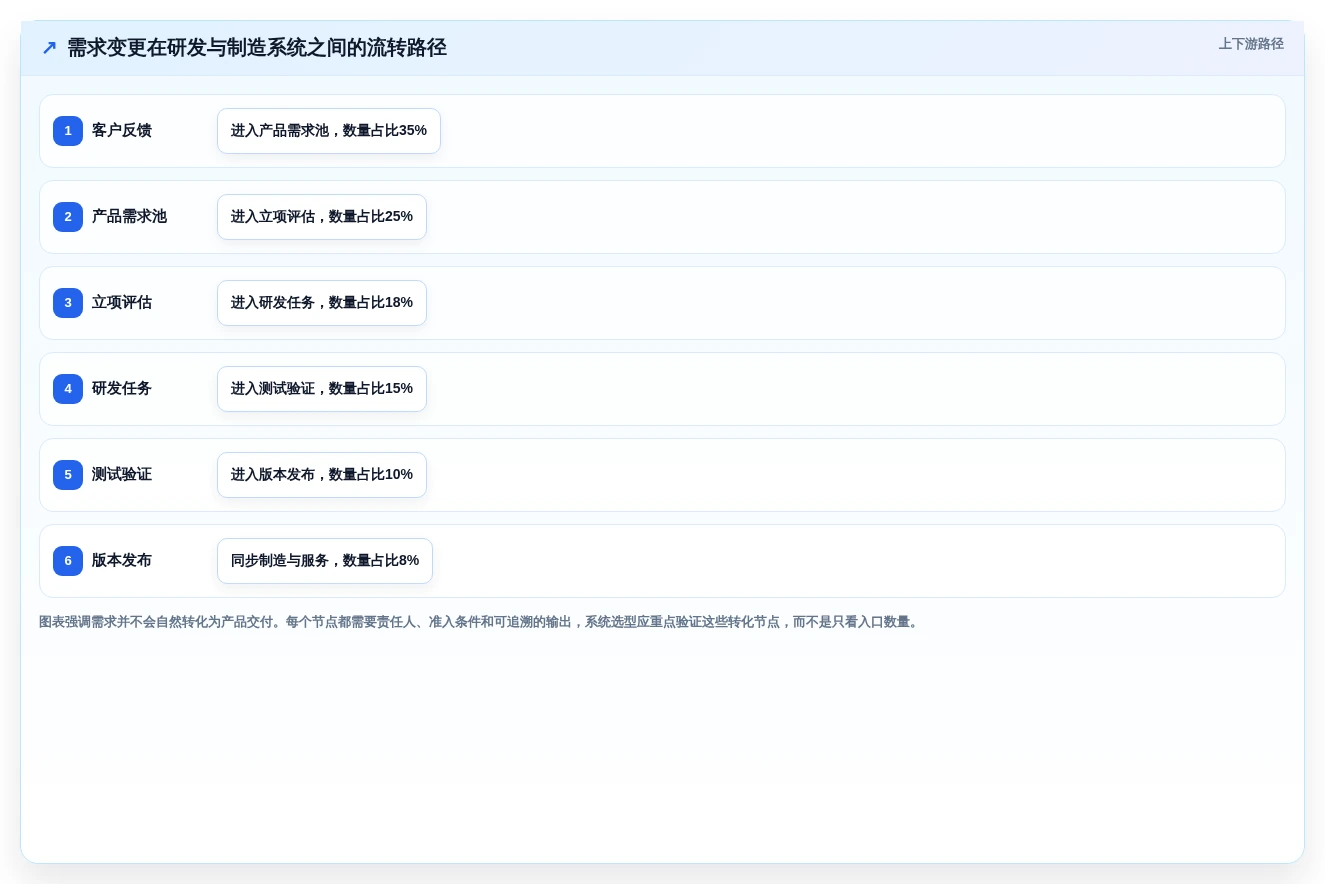Select step number badge 3
Image resolution: width=1325 pixels, height=884 pixels.
click(68, 303)
